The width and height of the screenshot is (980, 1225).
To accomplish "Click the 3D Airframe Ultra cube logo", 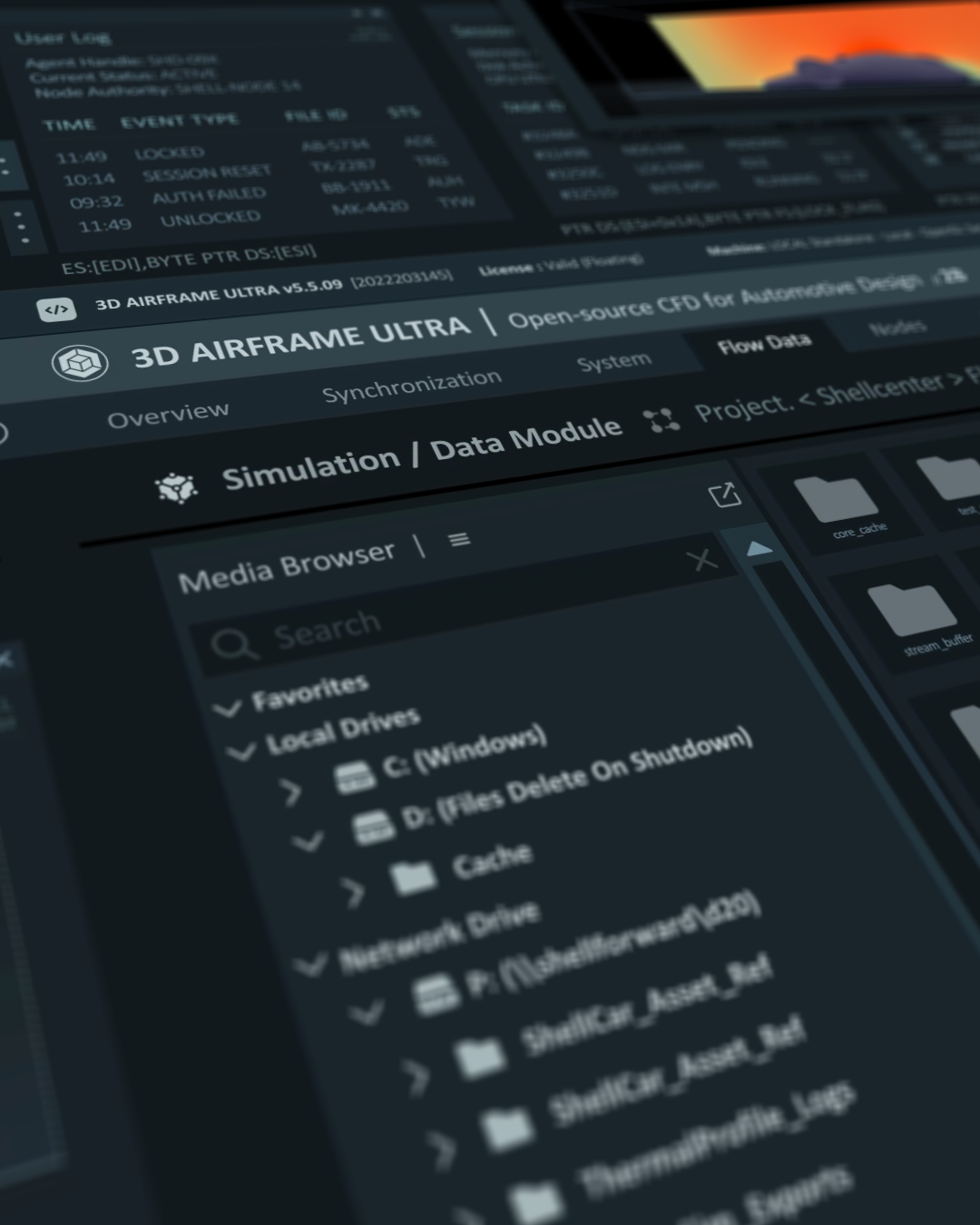I will (81, 364).
